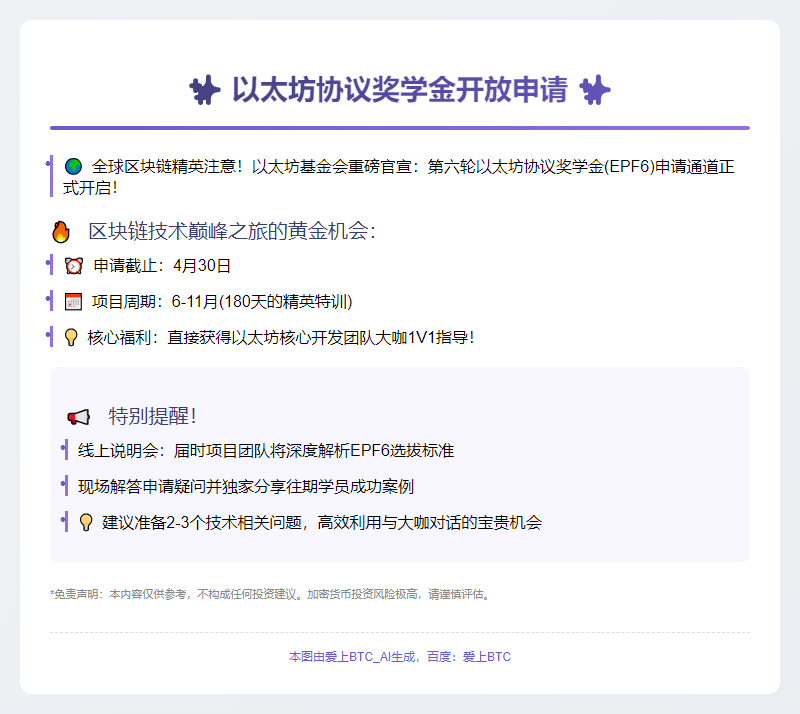This screenshot has height=714, width=800.
Task: Click the 核心福利 line of text
Action: click(x=281, y=337)
